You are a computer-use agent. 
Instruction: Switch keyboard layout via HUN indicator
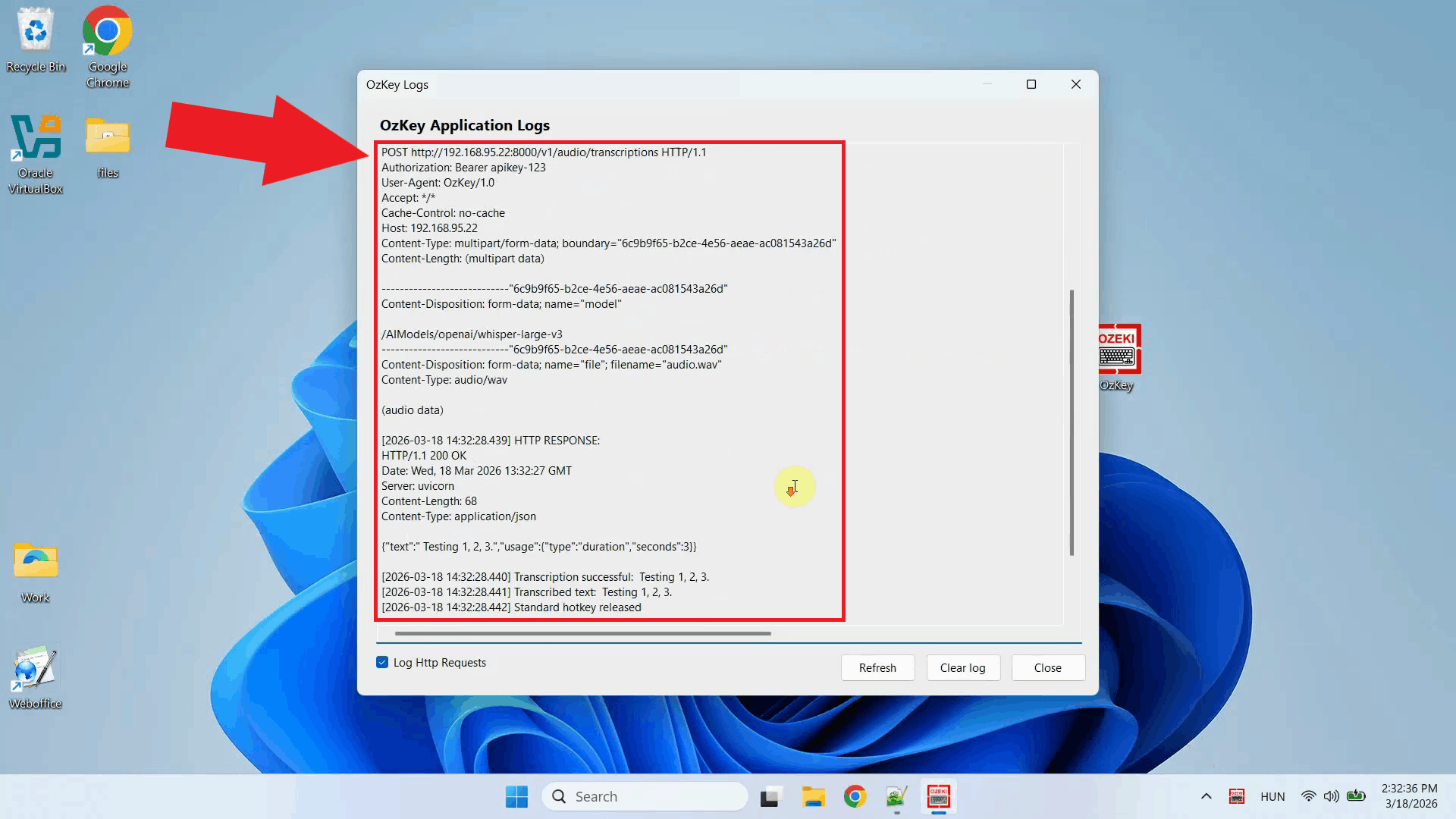point(1272,796)
